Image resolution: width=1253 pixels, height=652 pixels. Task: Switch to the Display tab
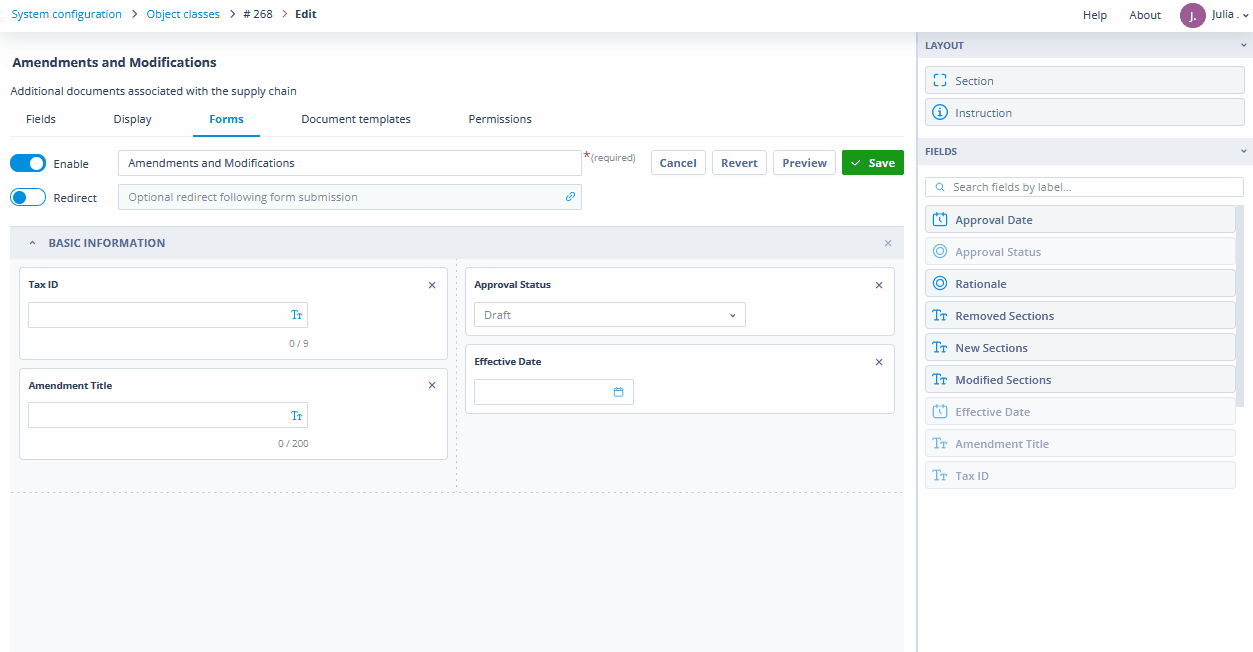(x=133, y=119)
